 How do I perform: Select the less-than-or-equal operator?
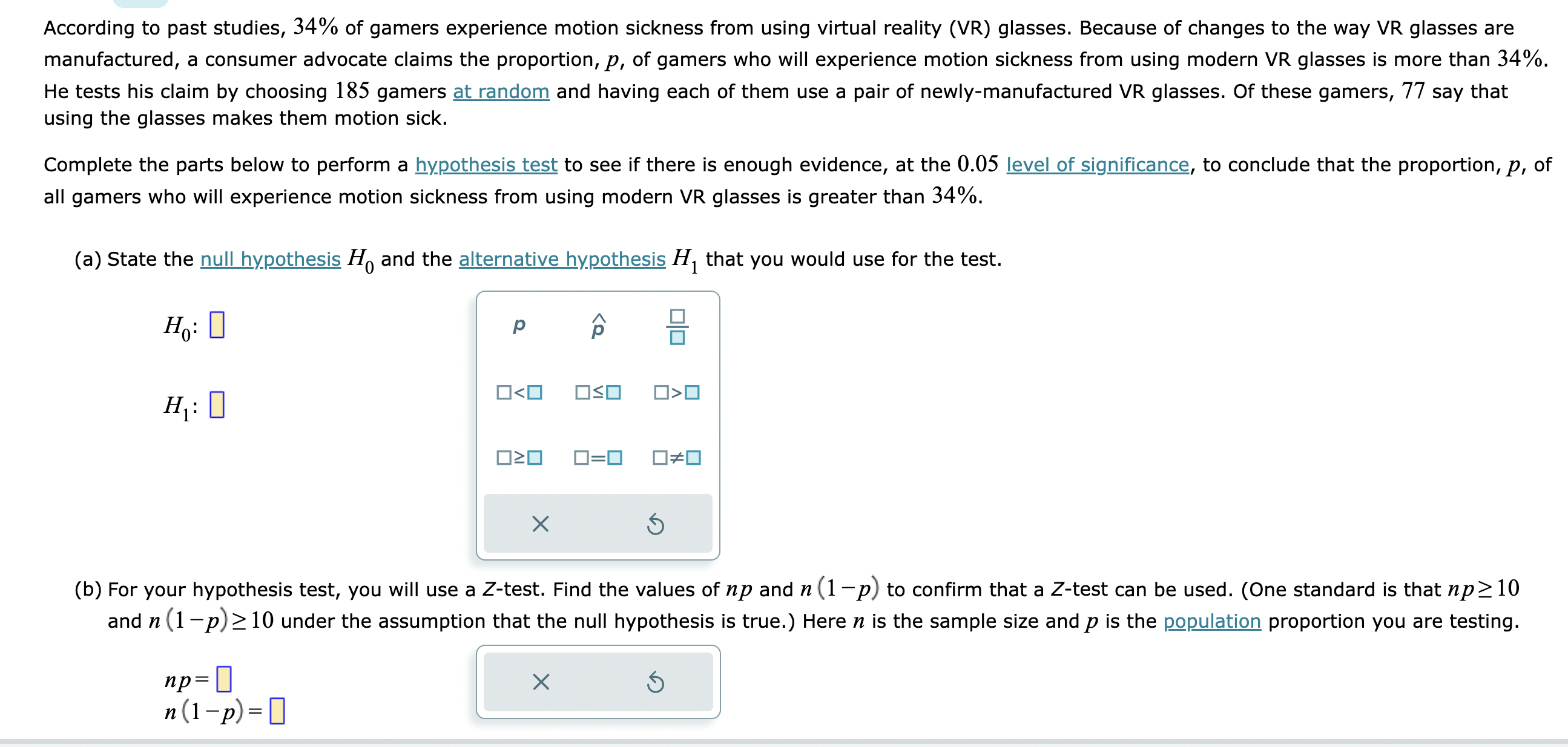pos(598,393)
